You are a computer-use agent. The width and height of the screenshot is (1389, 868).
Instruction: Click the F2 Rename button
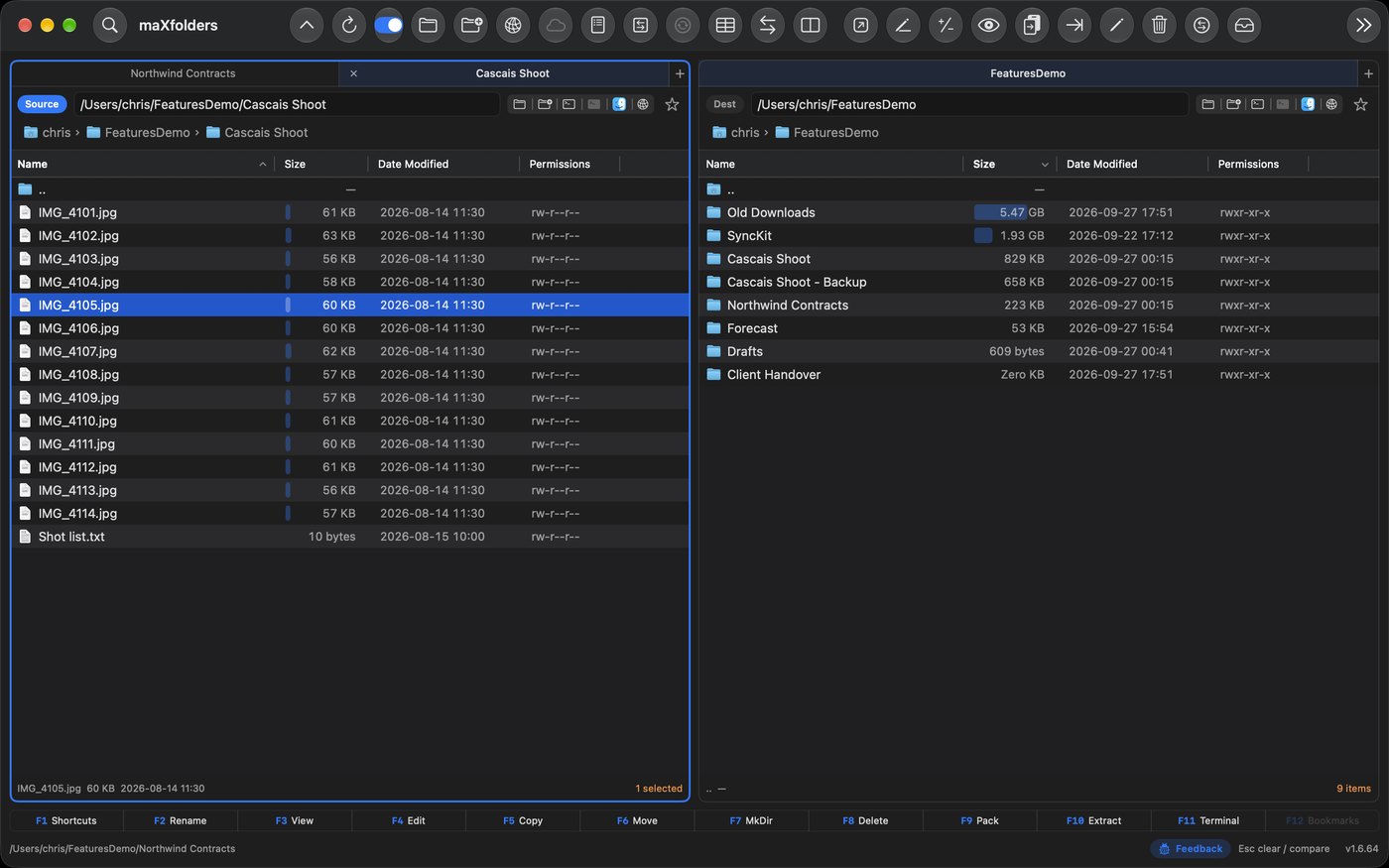tap(181, 820)
